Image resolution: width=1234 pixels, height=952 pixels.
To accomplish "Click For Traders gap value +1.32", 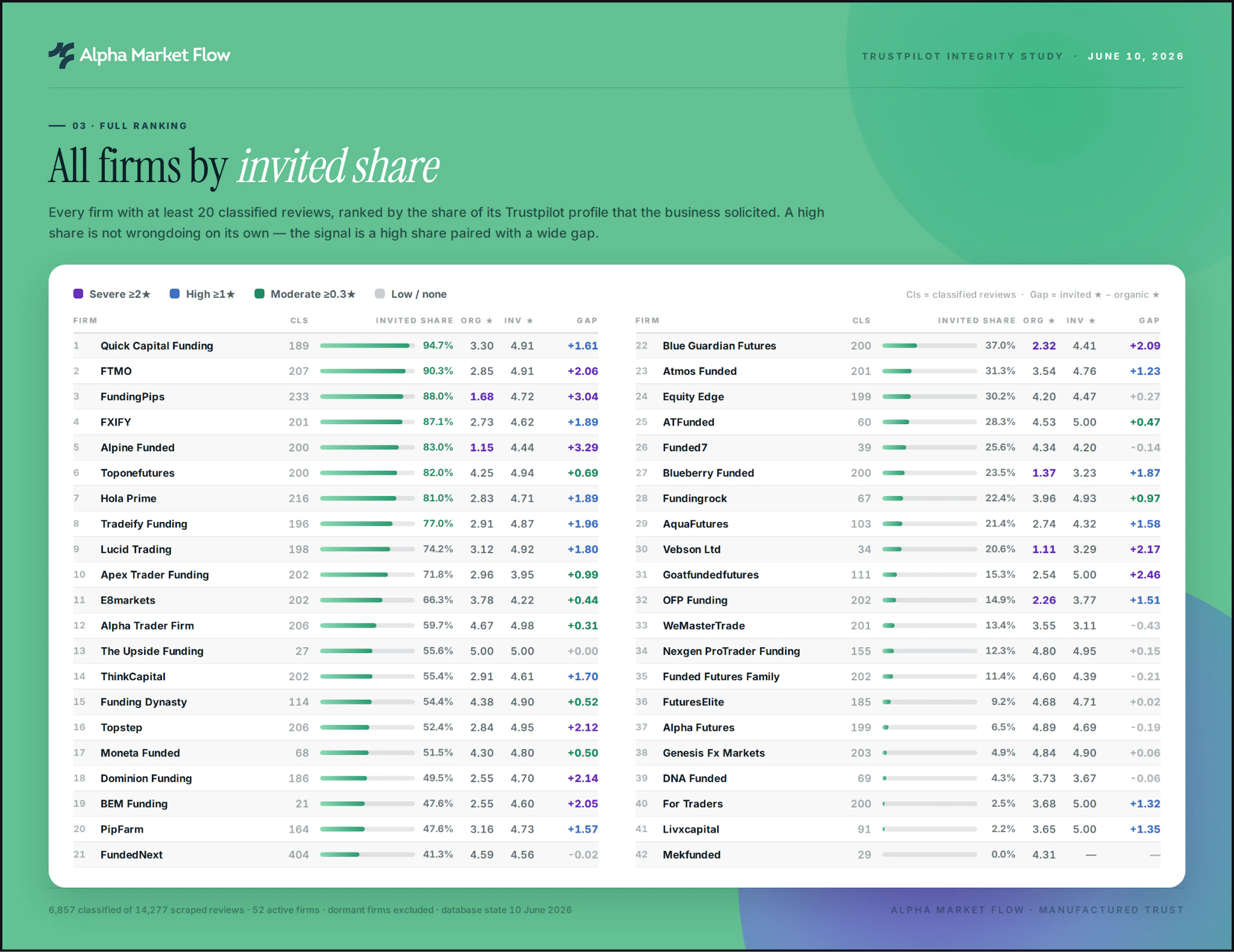I will click(x=1145, y=804).
